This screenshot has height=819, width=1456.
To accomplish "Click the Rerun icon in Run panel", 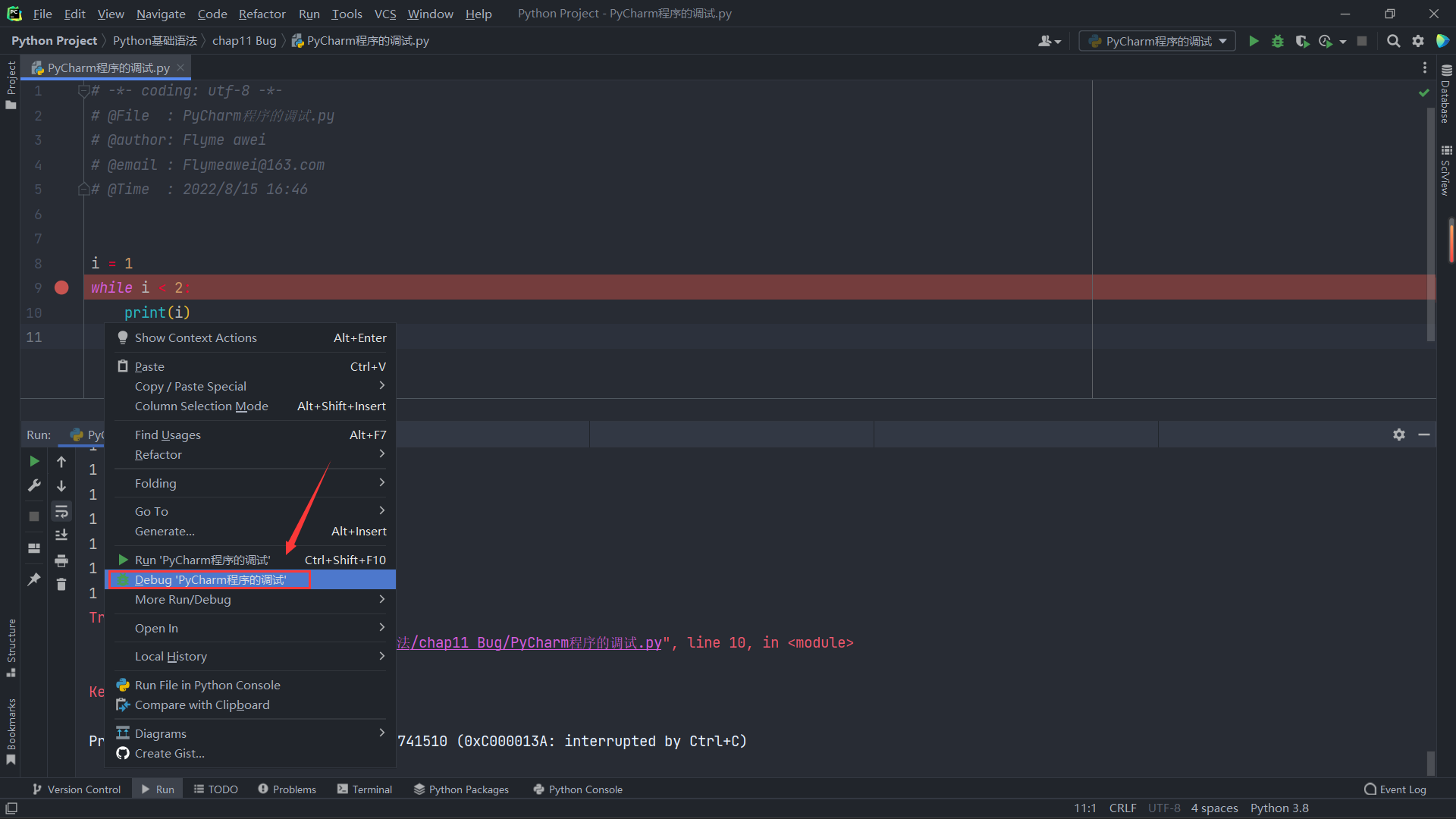I will tap(34, 461).
